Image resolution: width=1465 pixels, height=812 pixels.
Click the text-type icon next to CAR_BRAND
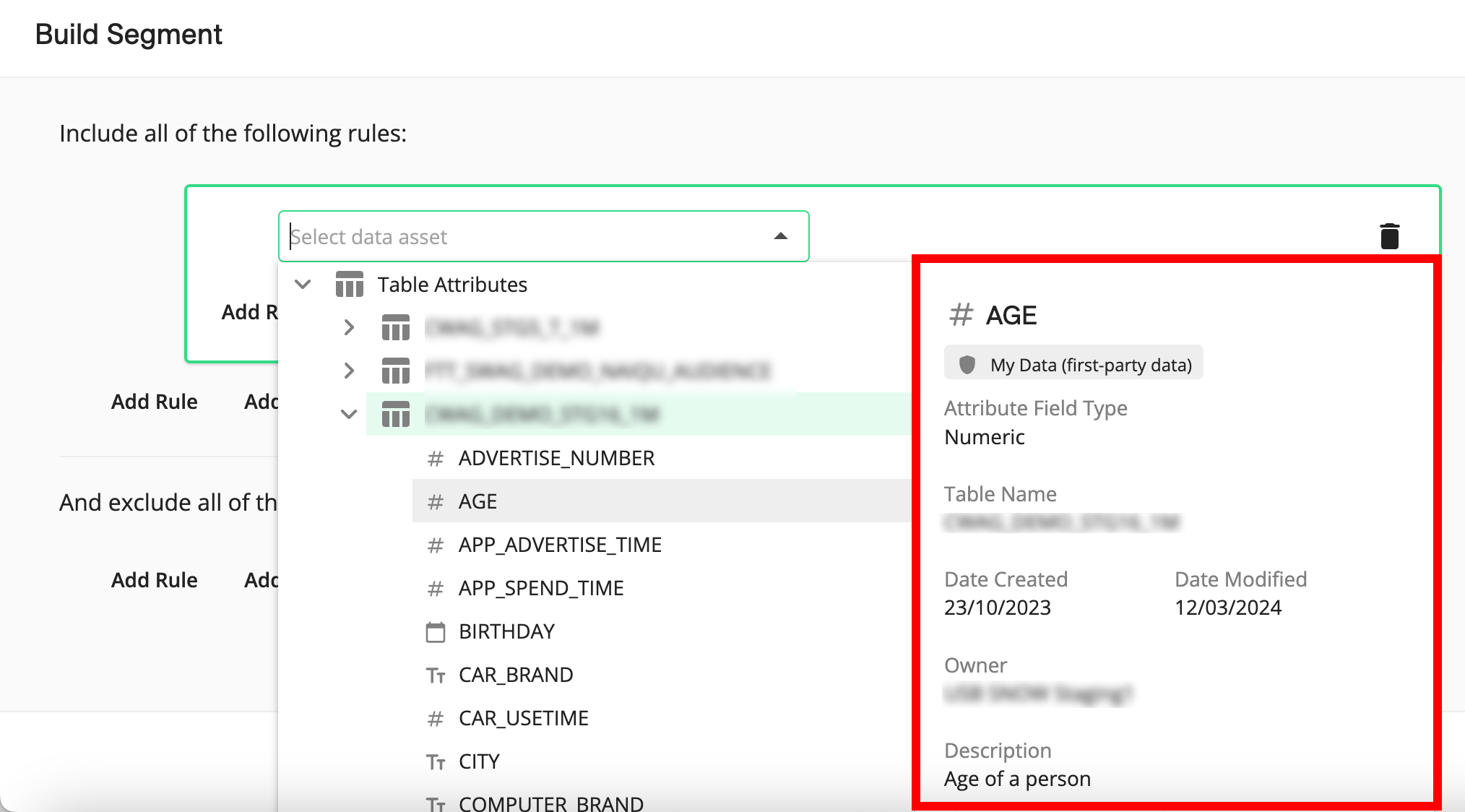[x=436, y=675]
